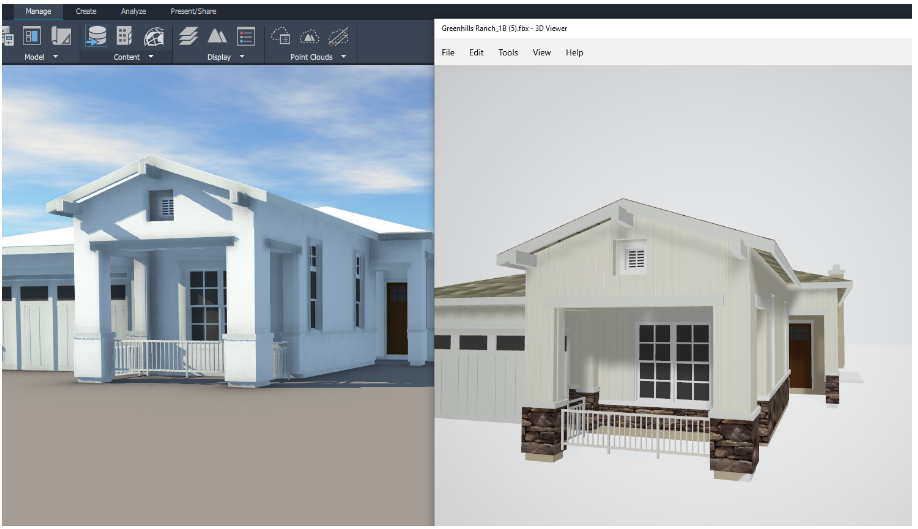Click the colored list panel icon
The height and width of the screenshot is (529, 918).
pos(246,36)
